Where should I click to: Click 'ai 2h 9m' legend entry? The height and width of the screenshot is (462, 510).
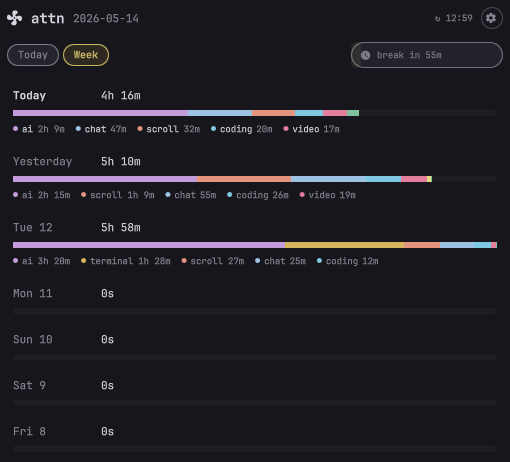(x=39, y=129)
